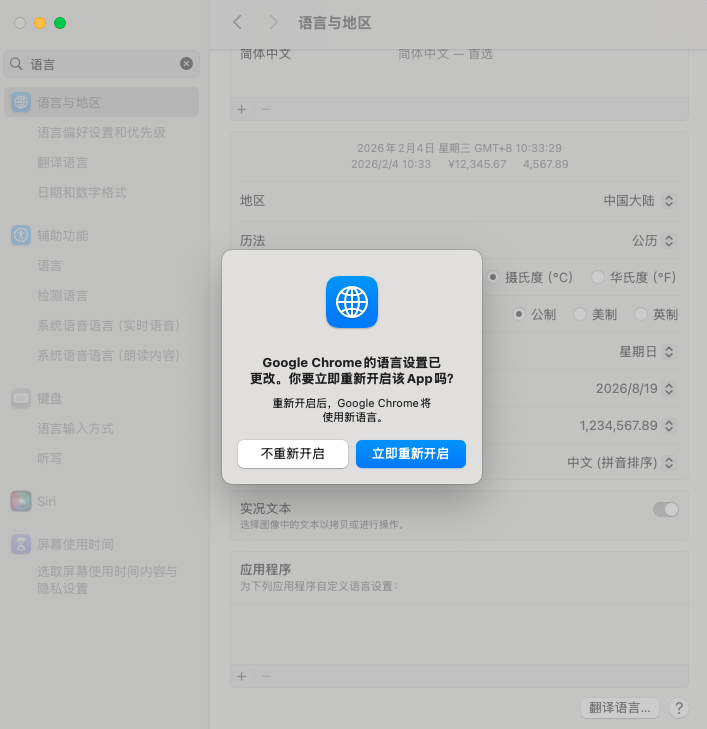The image size is (707, 729).
Task: Open 语言 result under 辅助功能
Action: pos(50,265)
